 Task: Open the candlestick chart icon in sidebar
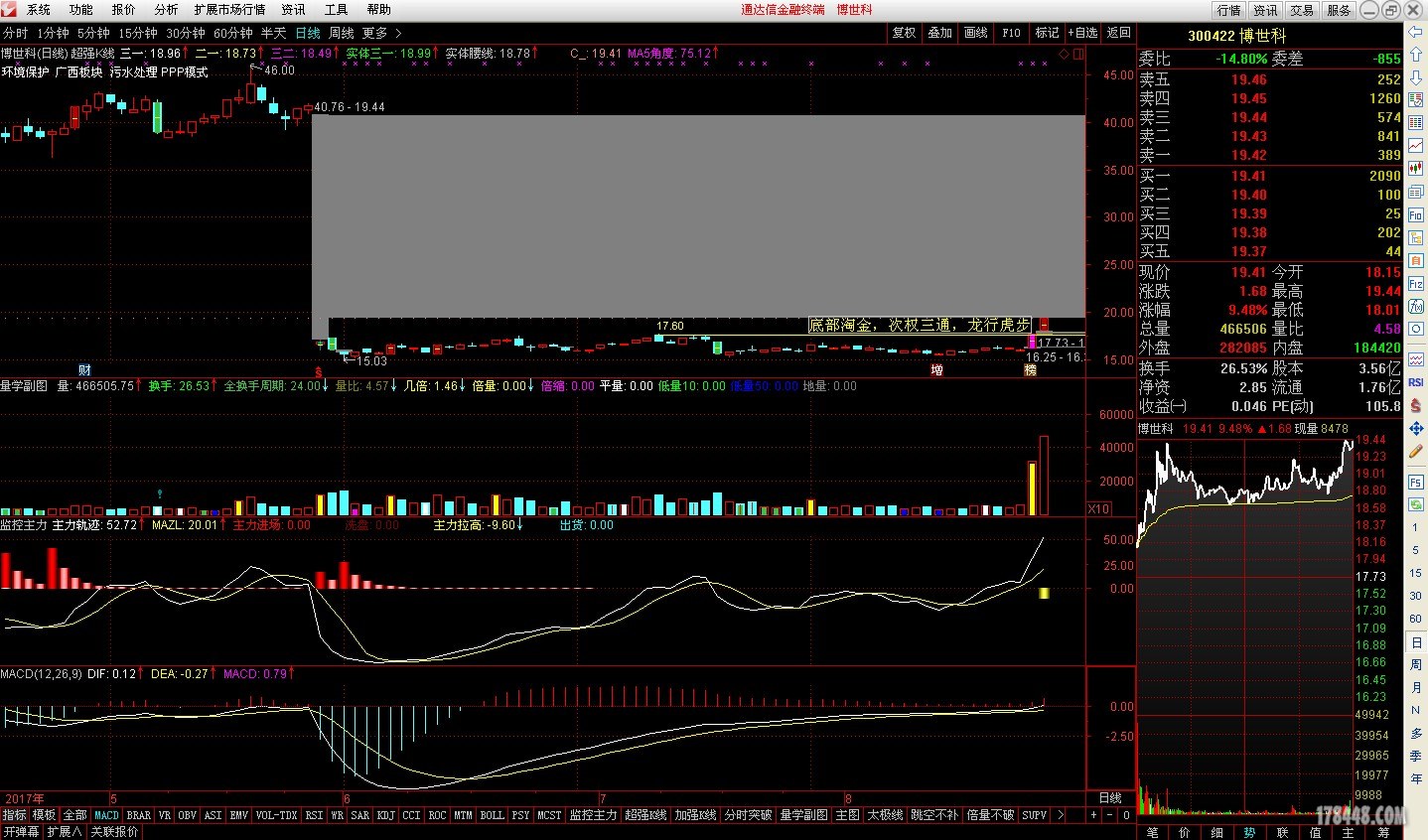1416,168
